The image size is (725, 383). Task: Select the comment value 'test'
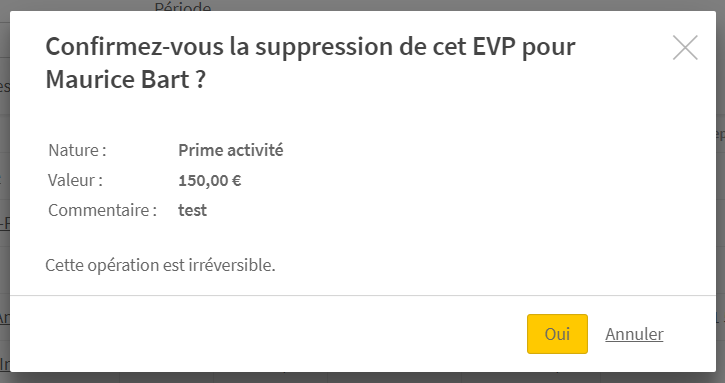(x=192, y=210)
